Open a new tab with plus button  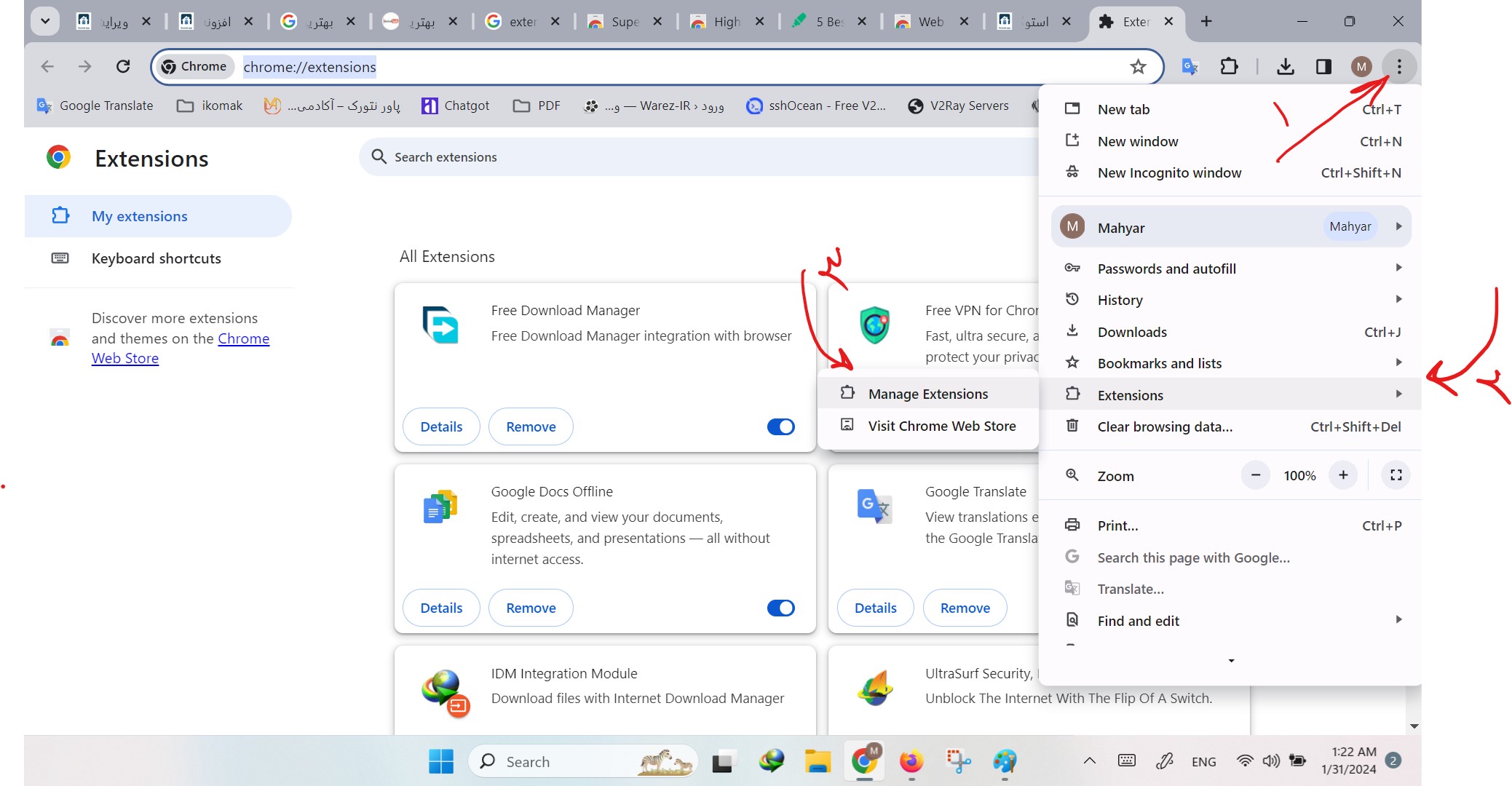coord(1206,21)
